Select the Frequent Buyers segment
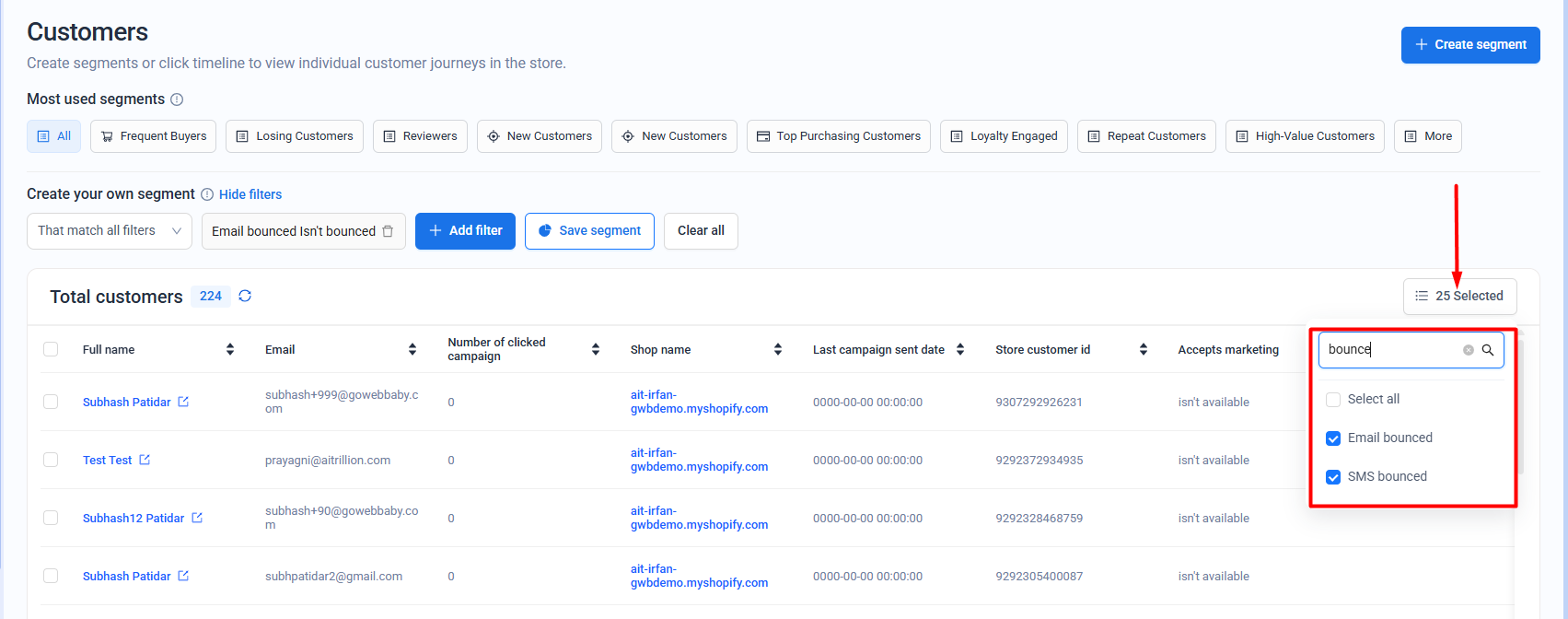The height and width of the screenshot is (619, 1568). pyautogui.click(x=154, y=136)
